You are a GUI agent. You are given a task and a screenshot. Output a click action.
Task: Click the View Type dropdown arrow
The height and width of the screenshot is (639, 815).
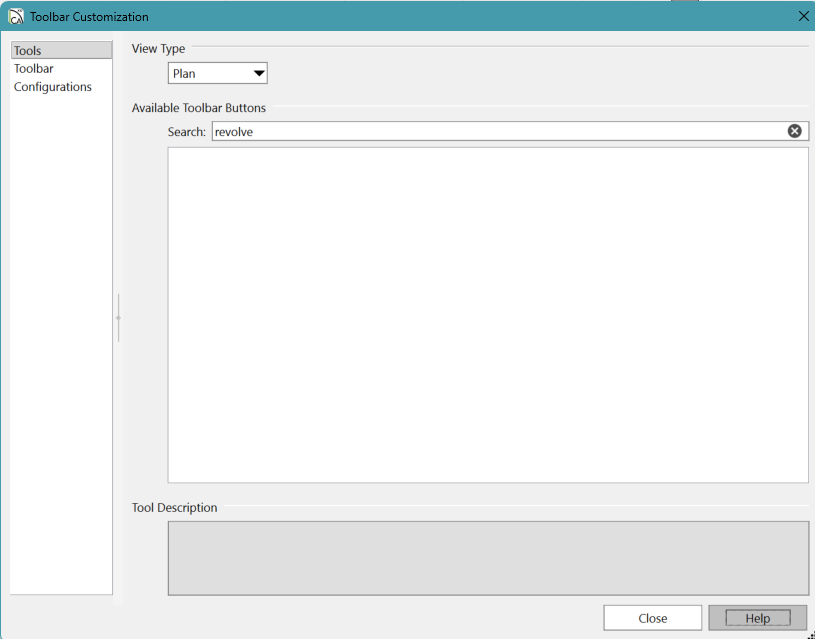click(258, 73)
